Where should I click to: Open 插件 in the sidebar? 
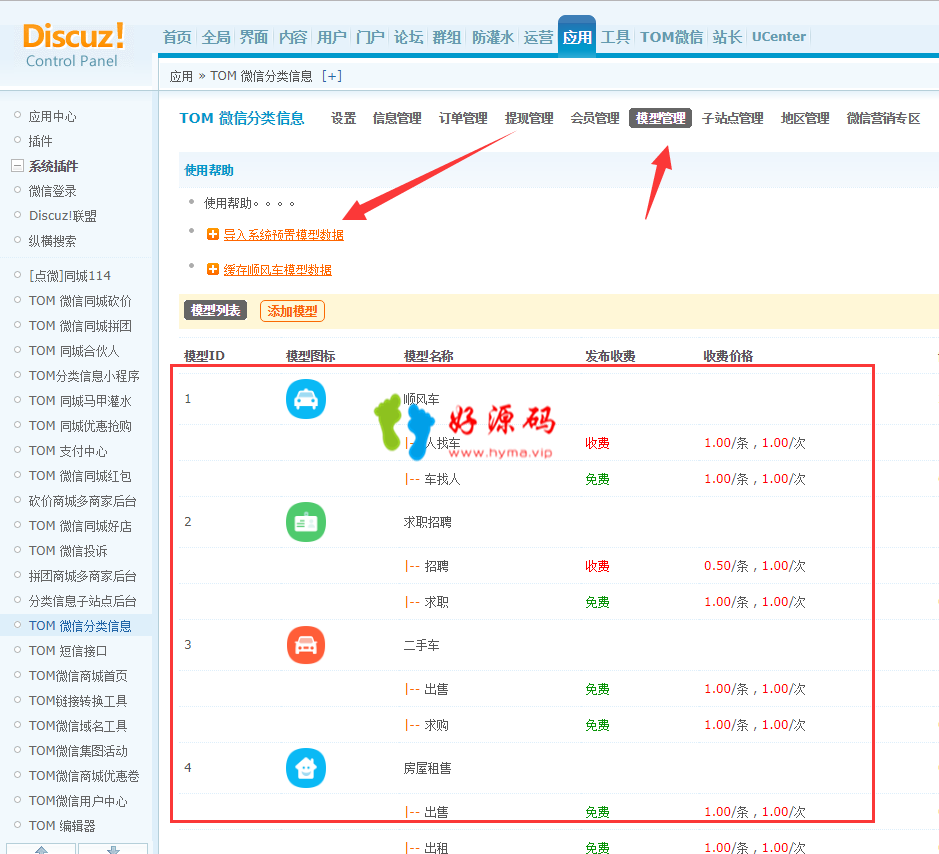pyautogui.click(x=41, y=141)
